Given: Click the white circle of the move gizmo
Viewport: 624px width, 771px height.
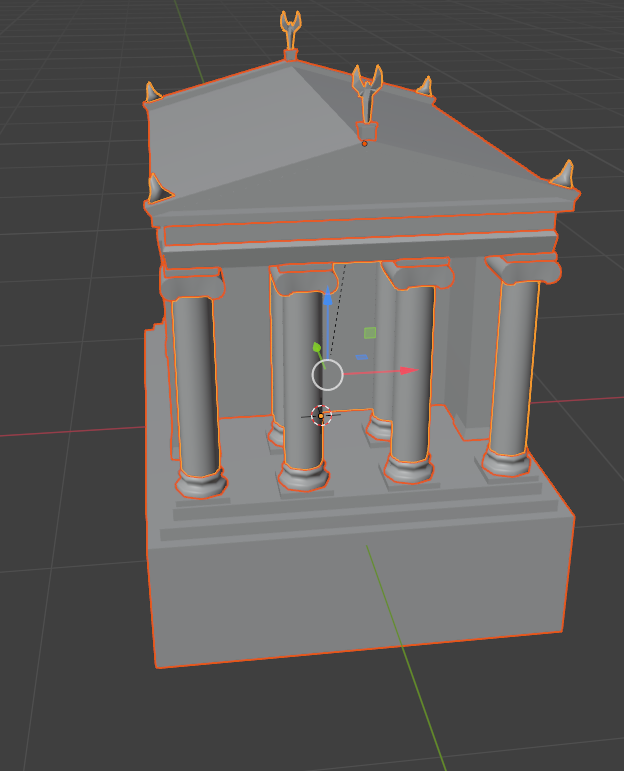Looking at the screenshot, I should tap(328, 375).
